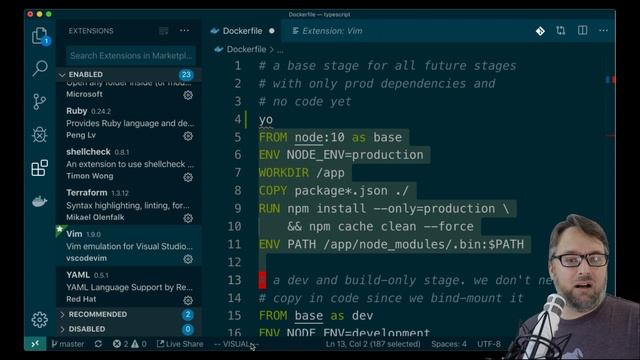Open the Debug view with bug icon
The width and height of the screenshot is (640, 360).
[40, 135]
